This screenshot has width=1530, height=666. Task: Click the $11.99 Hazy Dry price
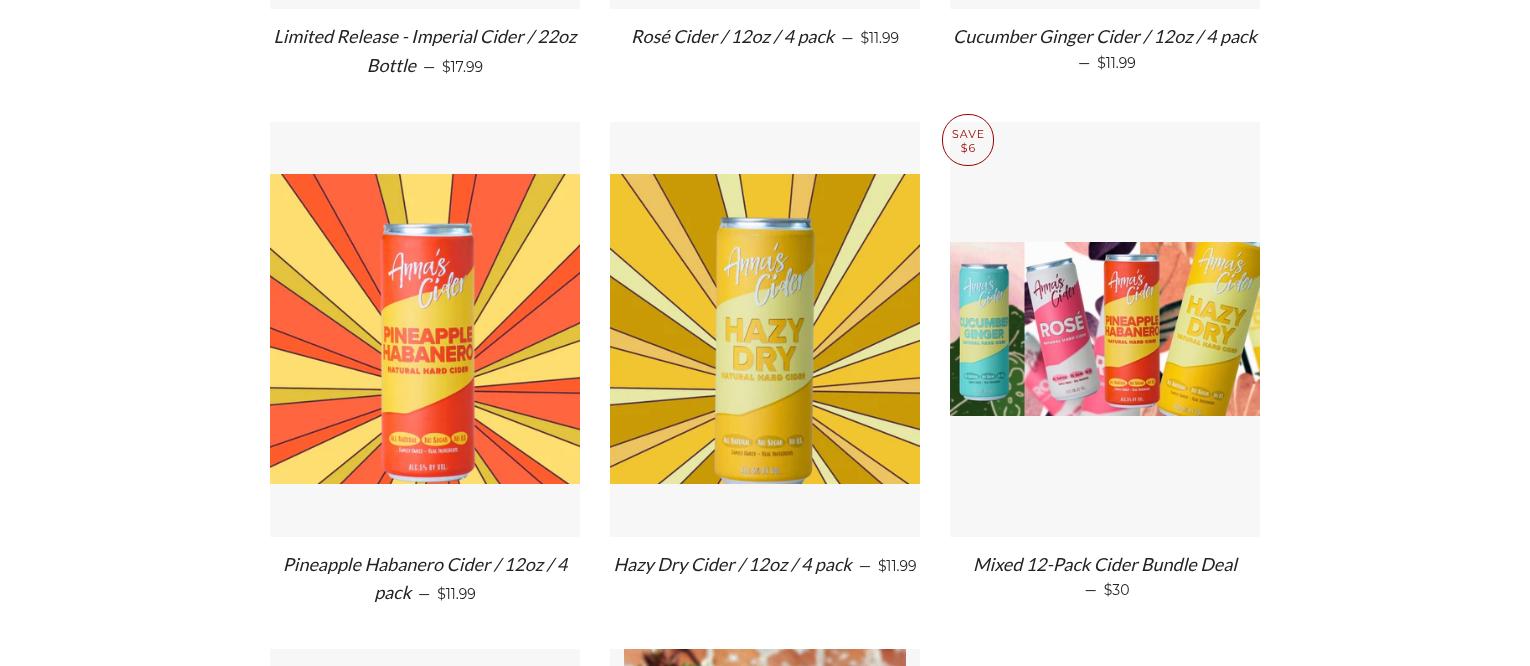(x=897, y=566)
